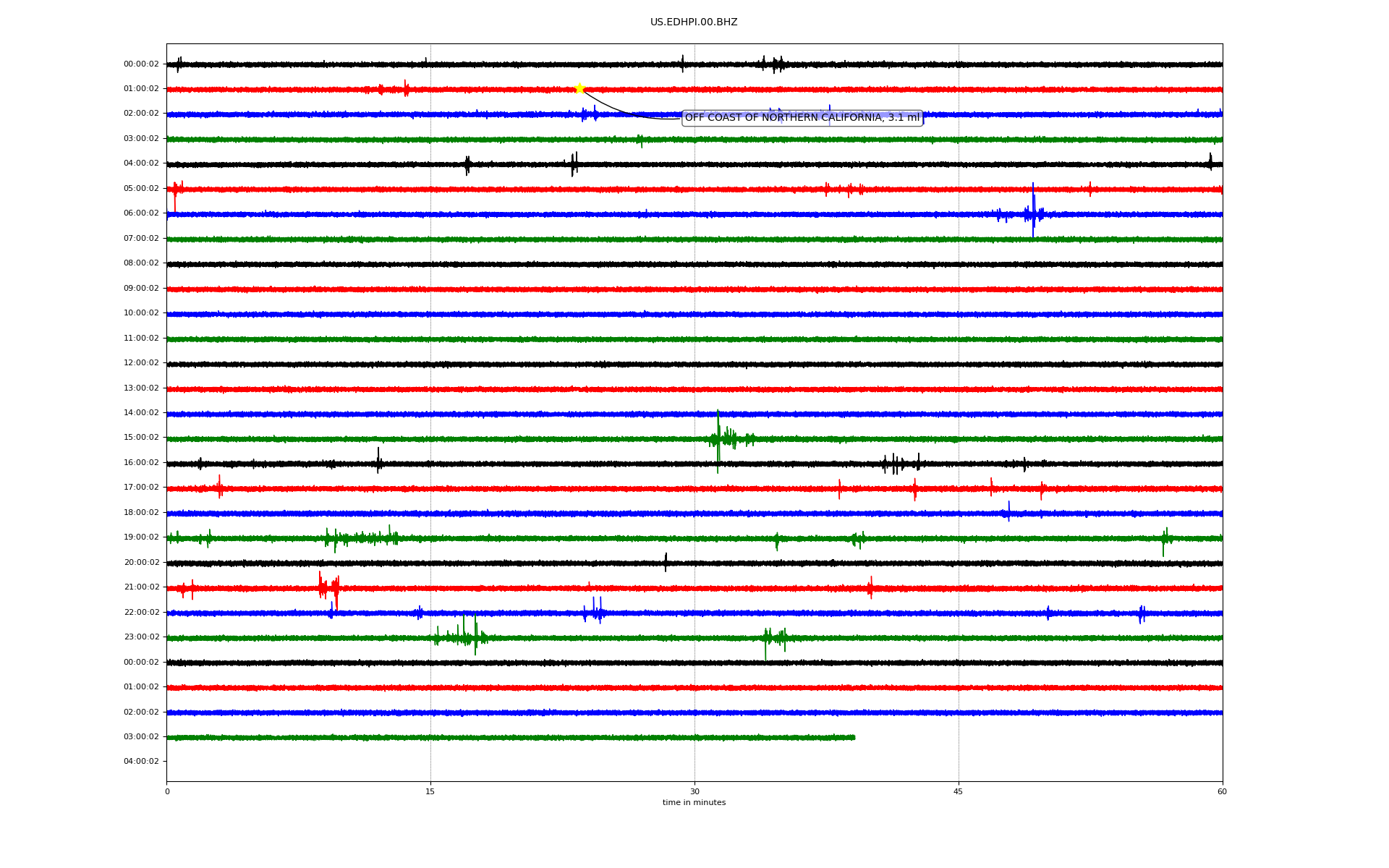This screenshot has width=1389, height=868.
Task: Click the 13:00:02 row label
Action: [x=141, y=388]
